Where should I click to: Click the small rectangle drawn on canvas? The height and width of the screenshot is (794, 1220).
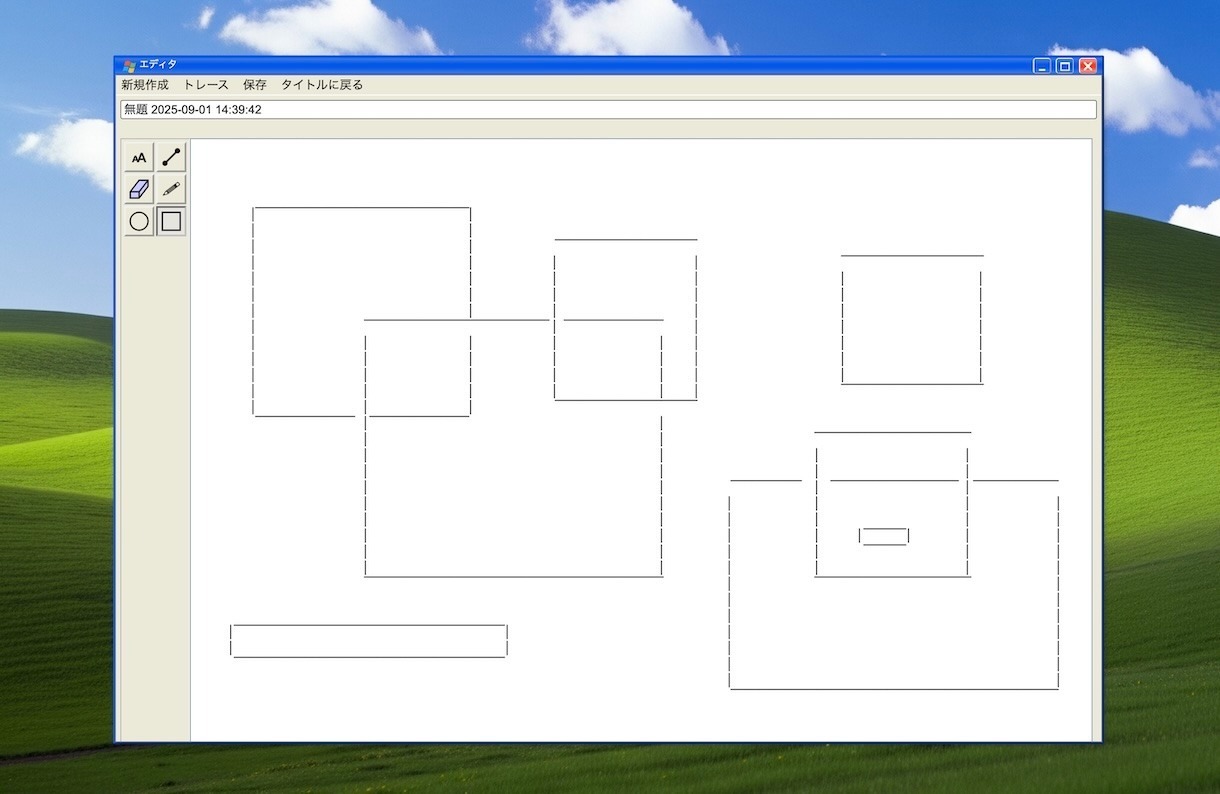click(x=884, y=536)
